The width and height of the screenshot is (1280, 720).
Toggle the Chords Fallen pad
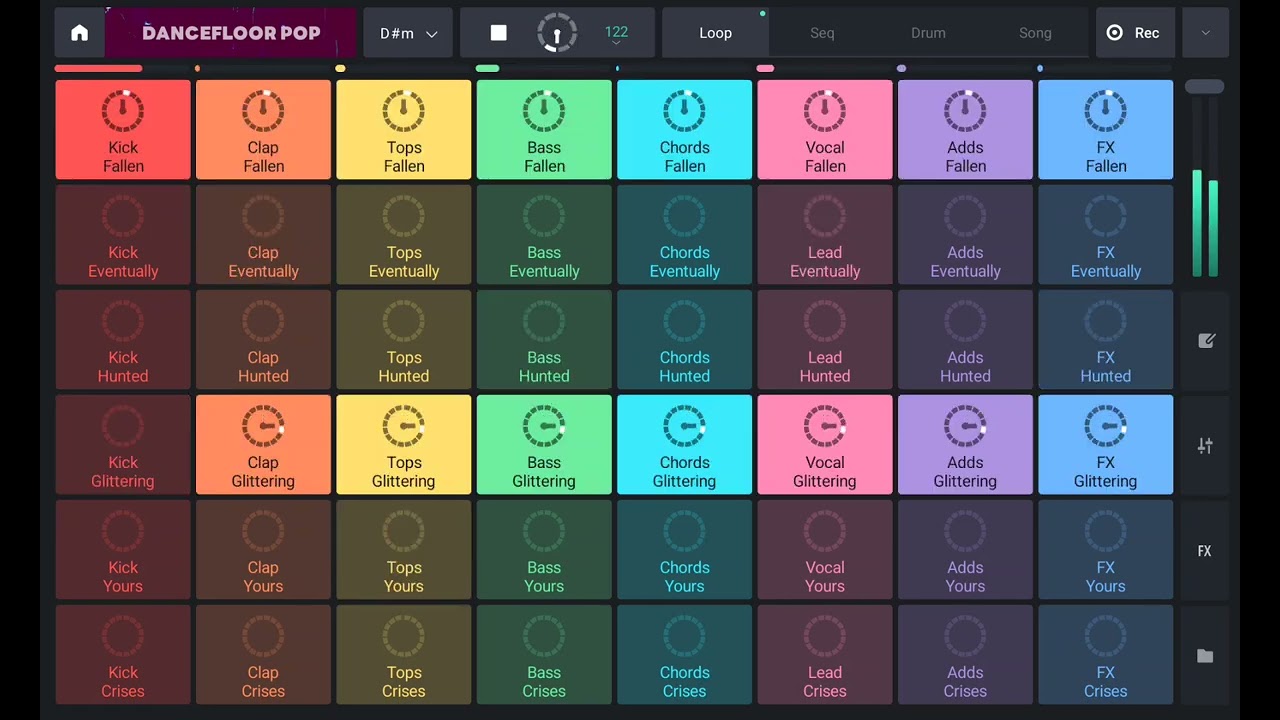(x=685, y=130)
